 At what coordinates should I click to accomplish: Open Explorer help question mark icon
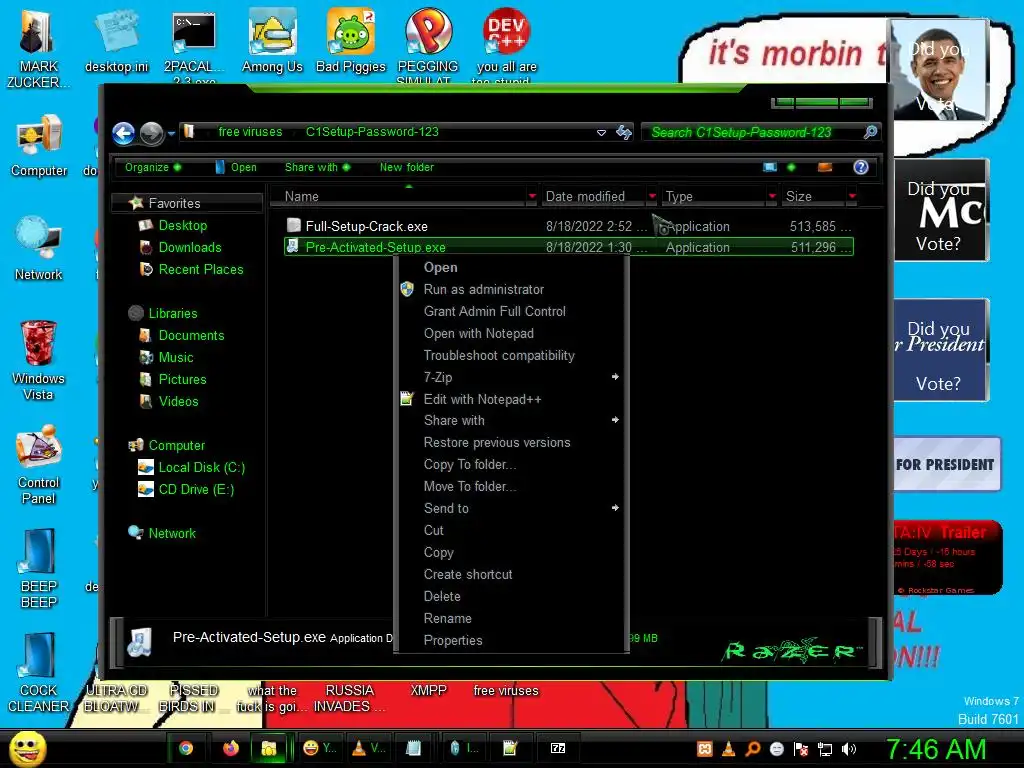tap(861, 167)
